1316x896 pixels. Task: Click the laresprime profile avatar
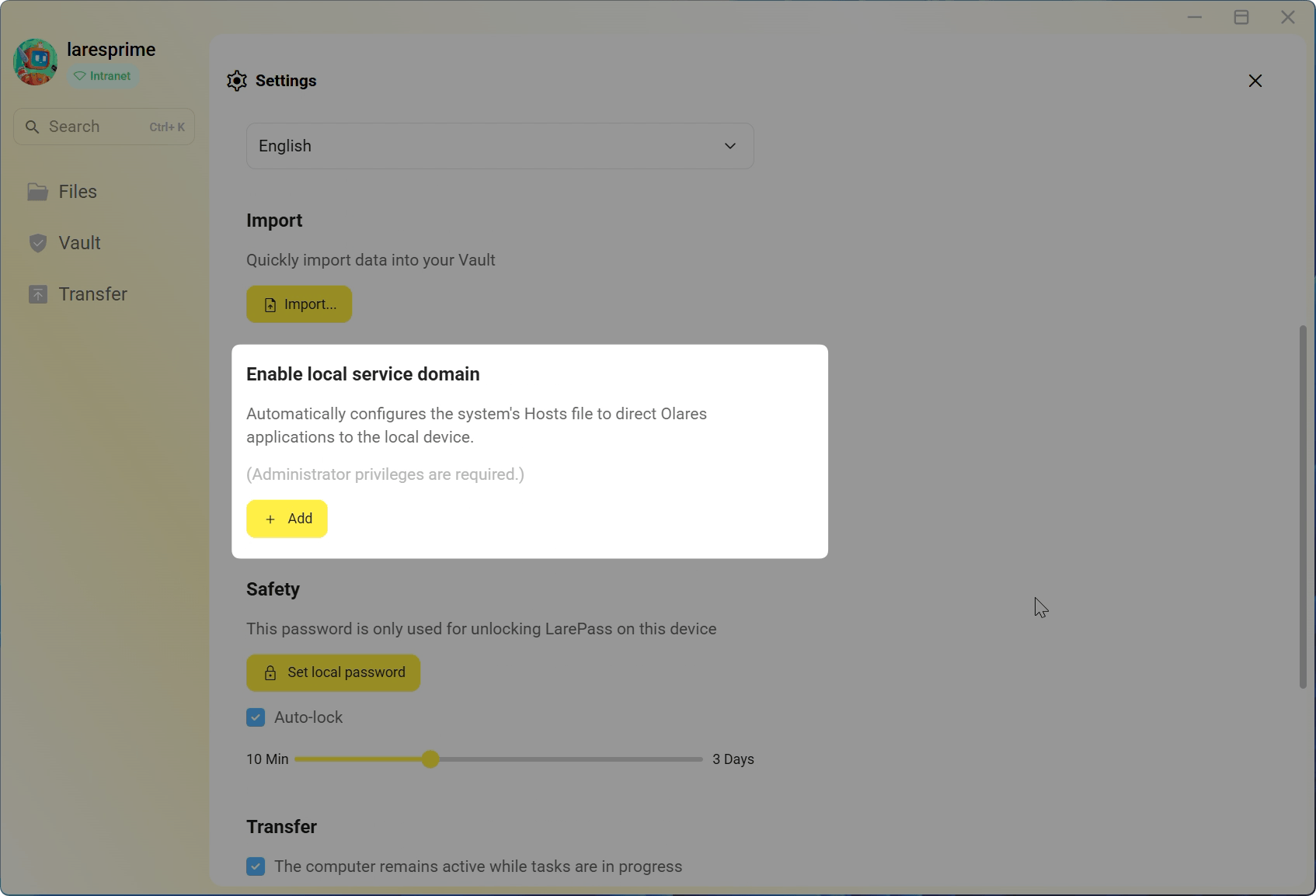(x=35, y=61)
